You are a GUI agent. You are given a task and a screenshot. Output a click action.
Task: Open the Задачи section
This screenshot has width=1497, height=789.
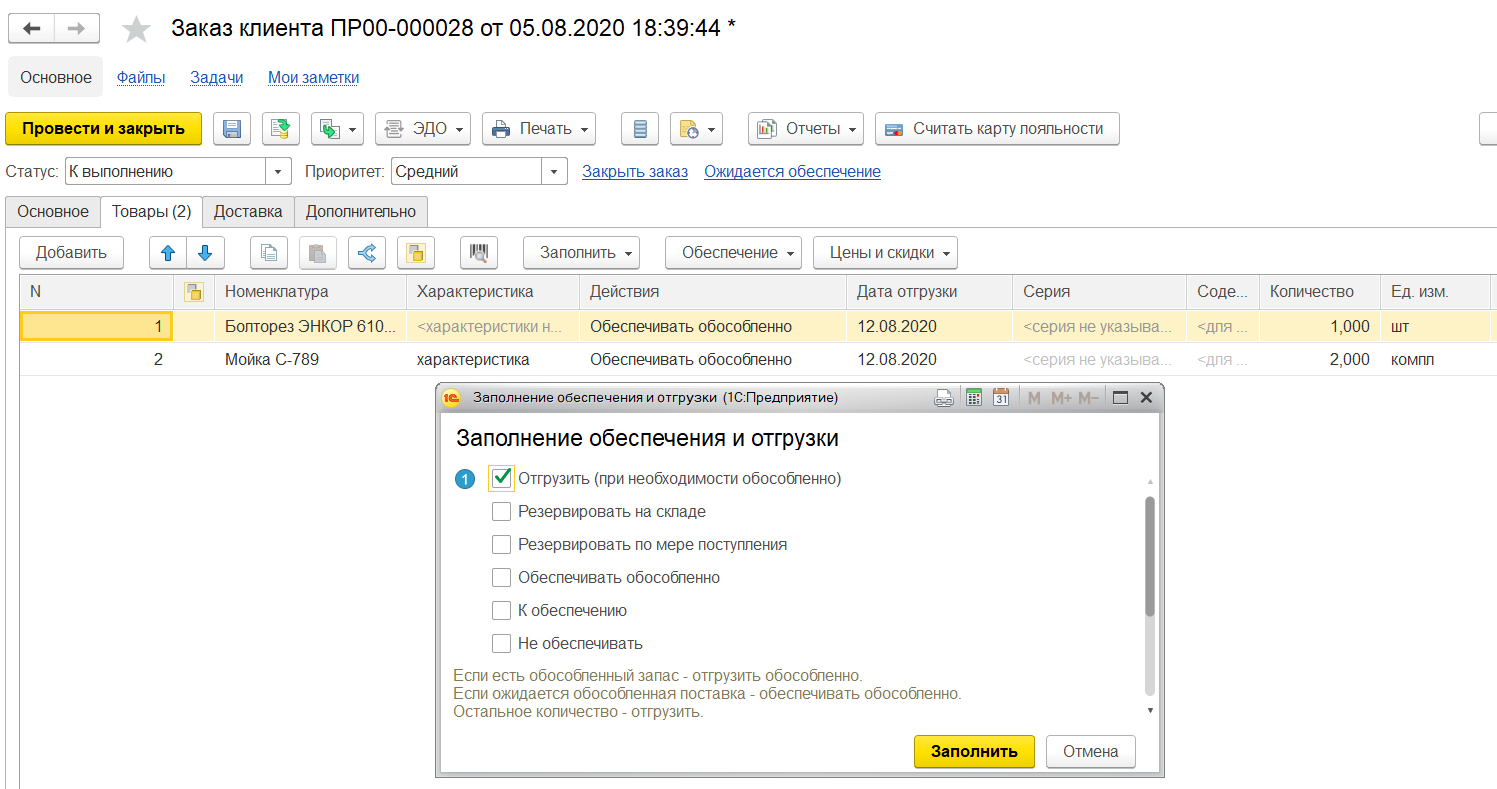(x=217, y=77)
